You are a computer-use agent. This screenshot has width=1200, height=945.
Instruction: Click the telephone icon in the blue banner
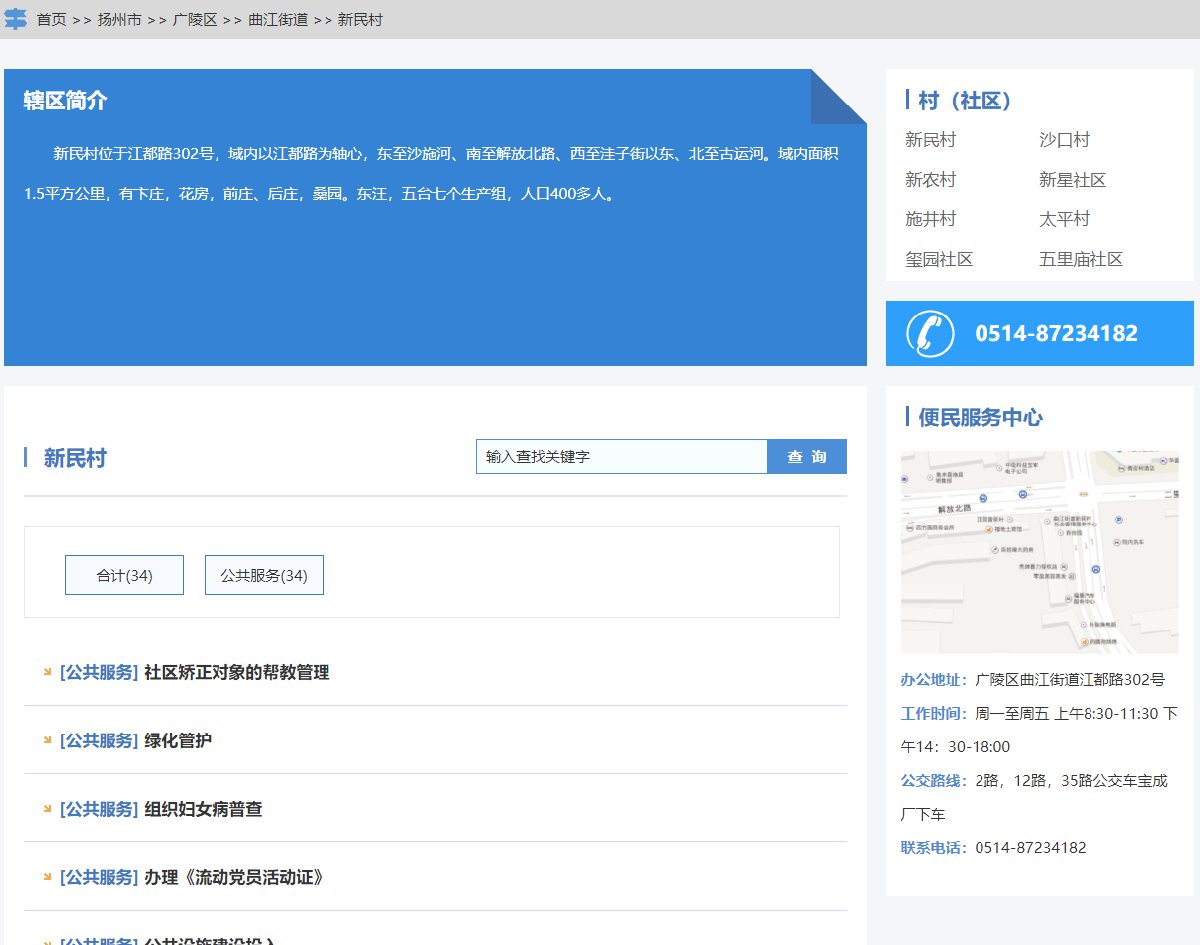coord(929,334)
